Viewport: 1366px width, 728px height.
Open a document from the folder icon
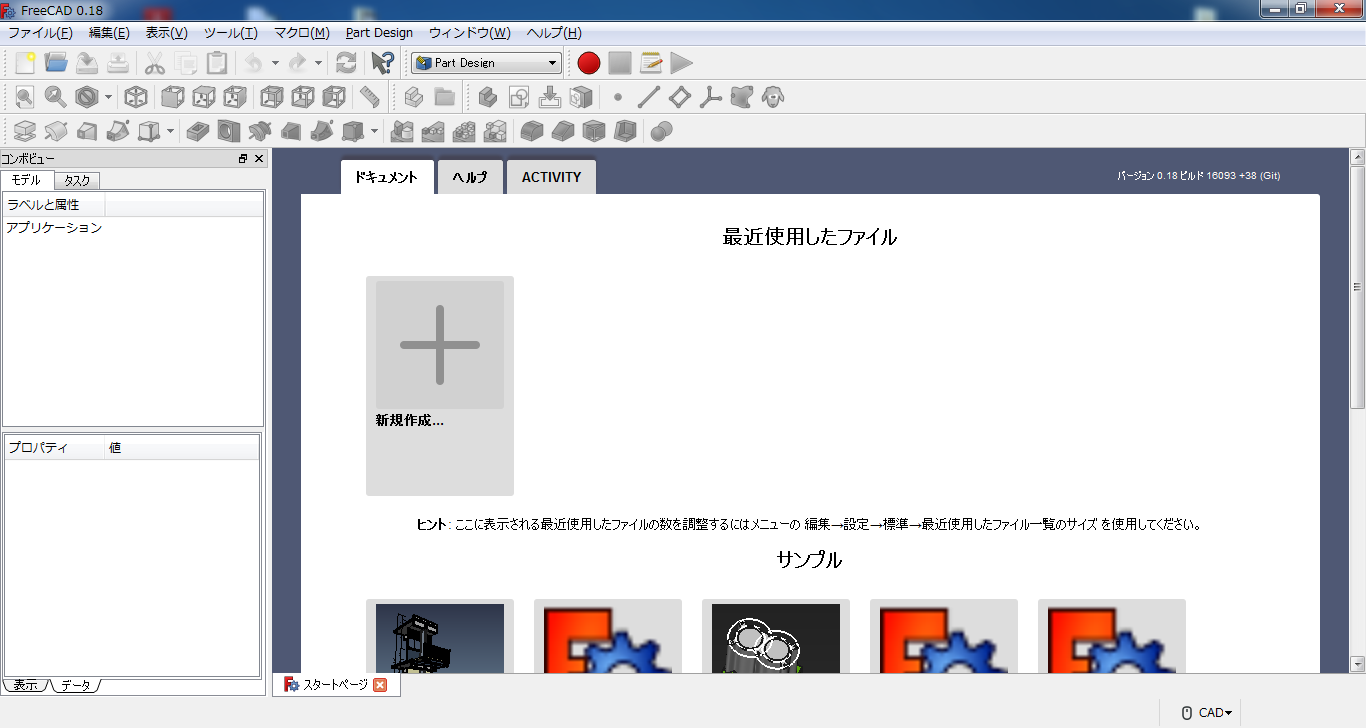[x=56, y=63]
